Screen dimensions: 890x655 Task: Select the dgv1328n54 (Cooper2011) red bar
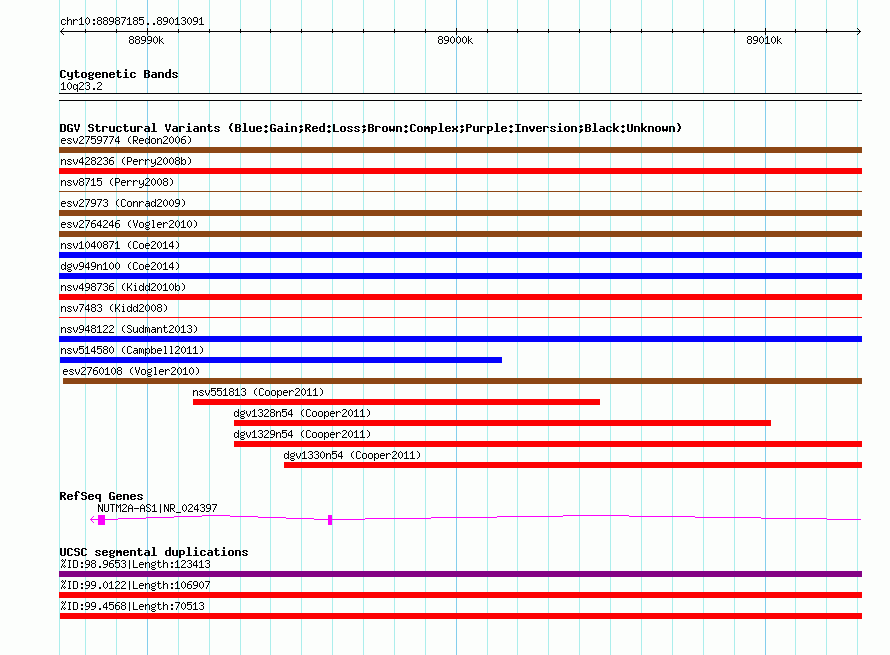click(502, 423)
